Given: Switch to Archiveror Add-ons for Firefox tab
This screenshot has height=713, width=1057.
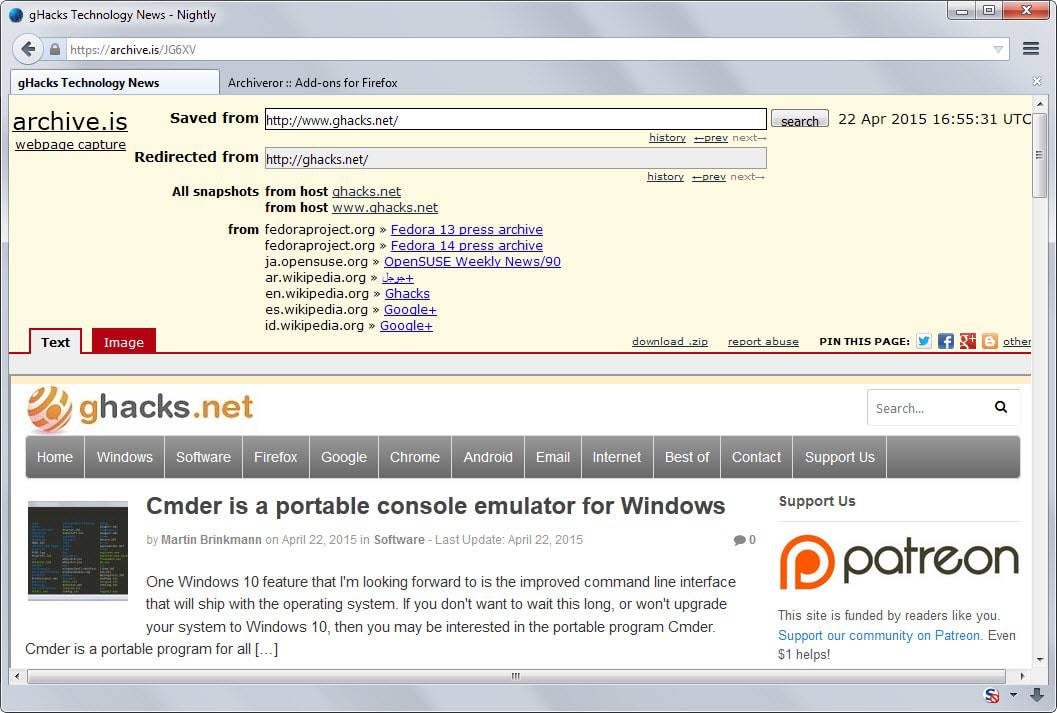Looking at the screenshot, I should pos(312,83).
